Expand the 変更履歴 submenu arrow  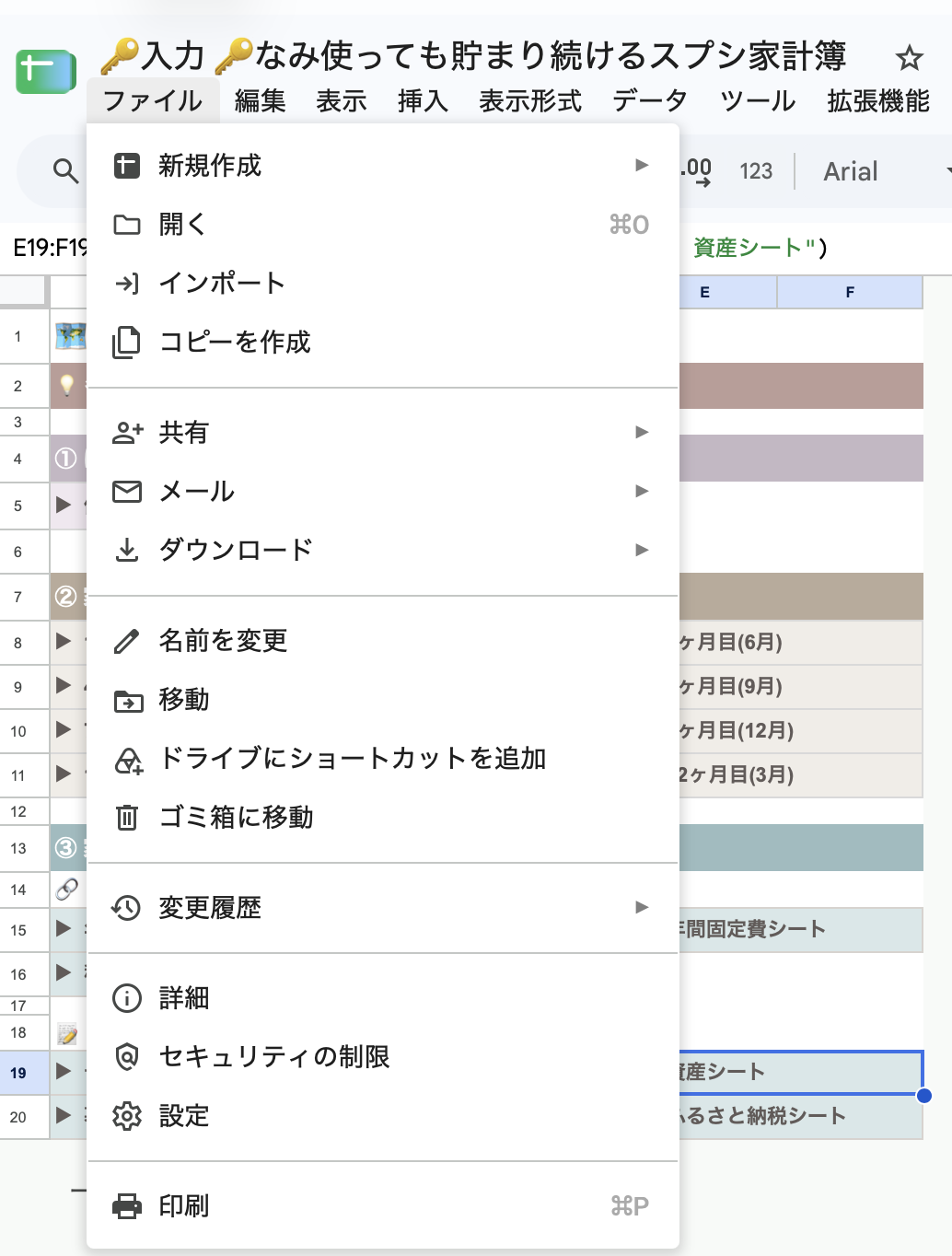pos(642,907)
